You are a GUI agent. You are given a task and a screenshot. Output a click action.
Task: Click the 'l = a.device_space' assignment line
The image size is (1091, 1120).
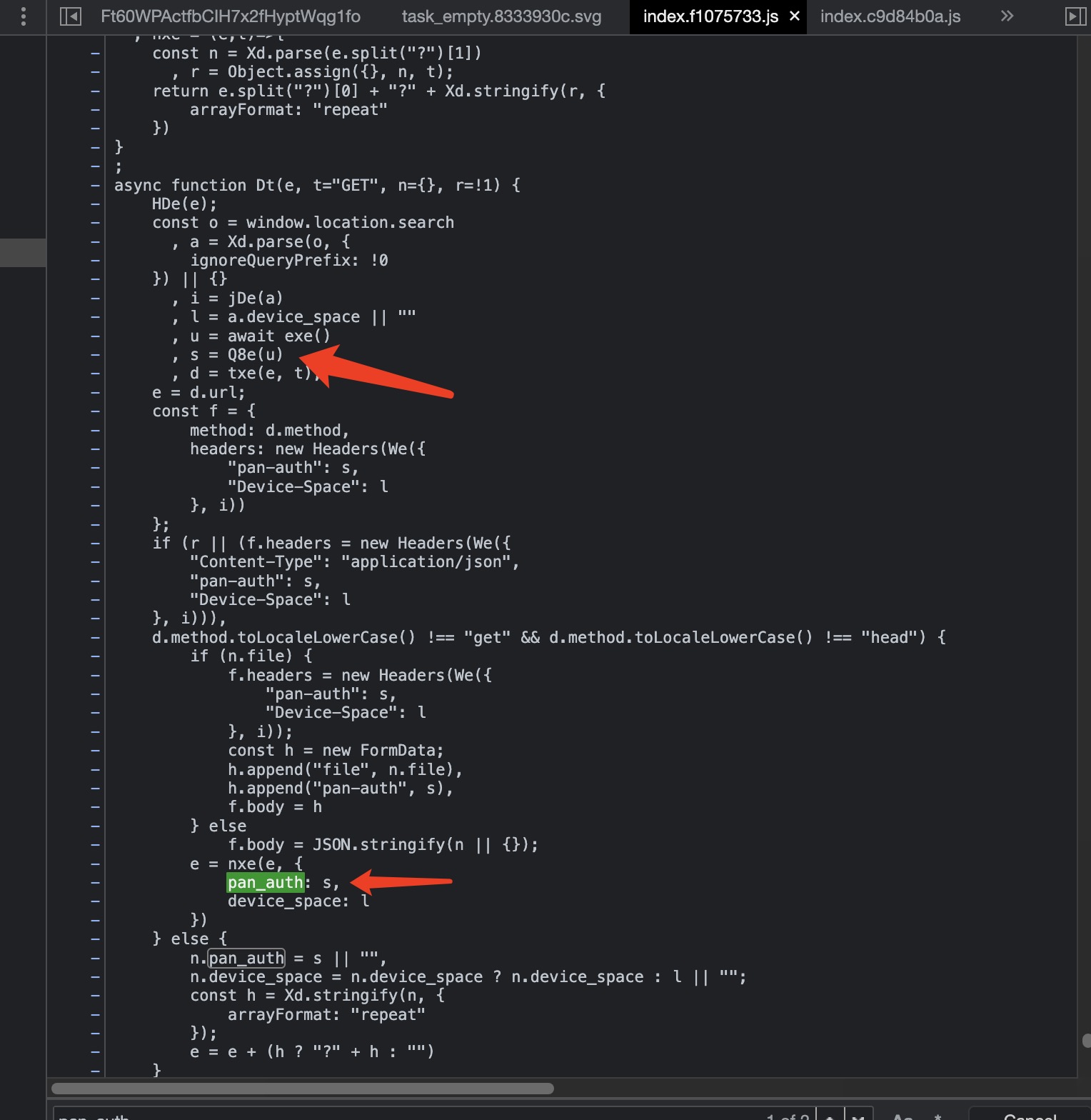[293, 316]
